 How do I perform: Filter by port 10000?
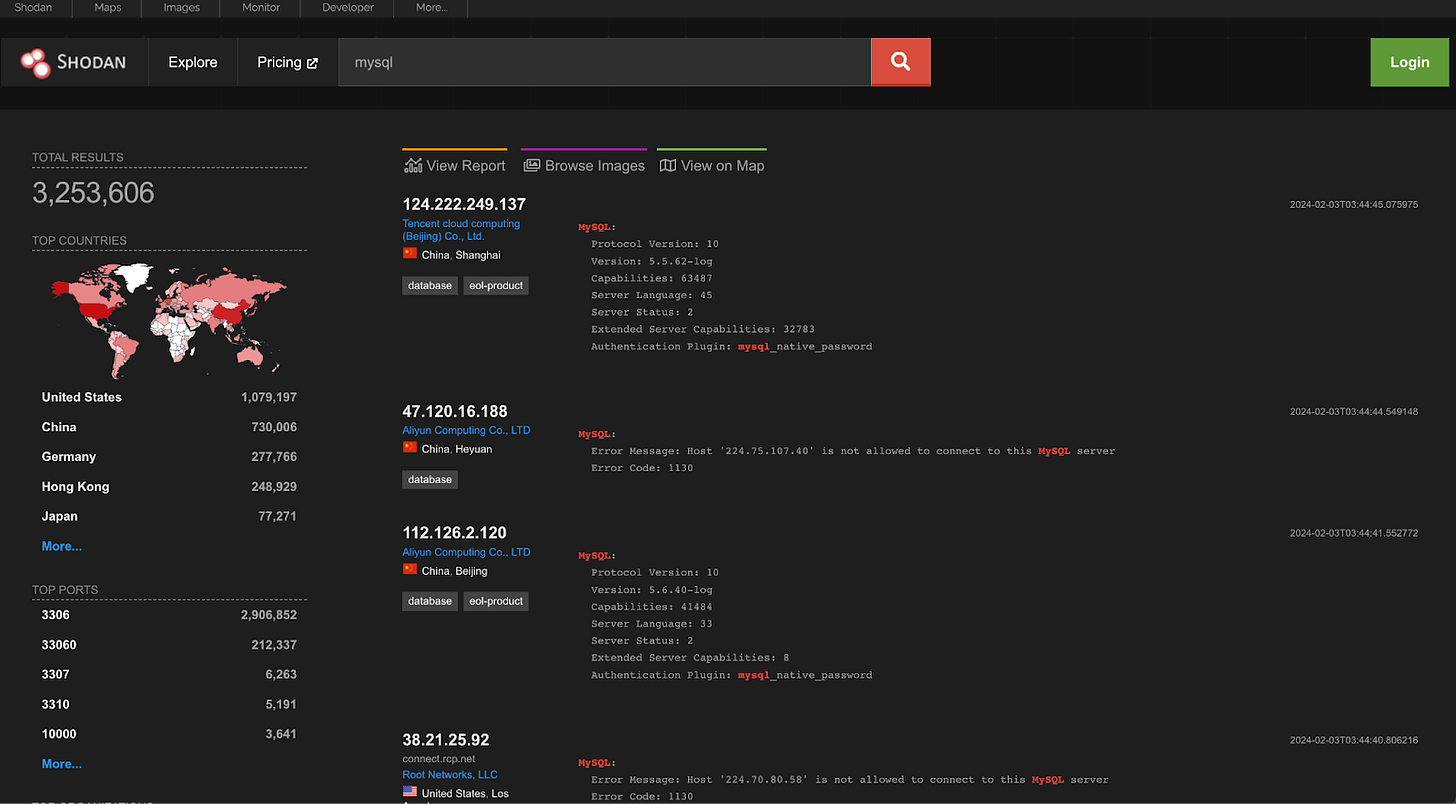(59, 734)
